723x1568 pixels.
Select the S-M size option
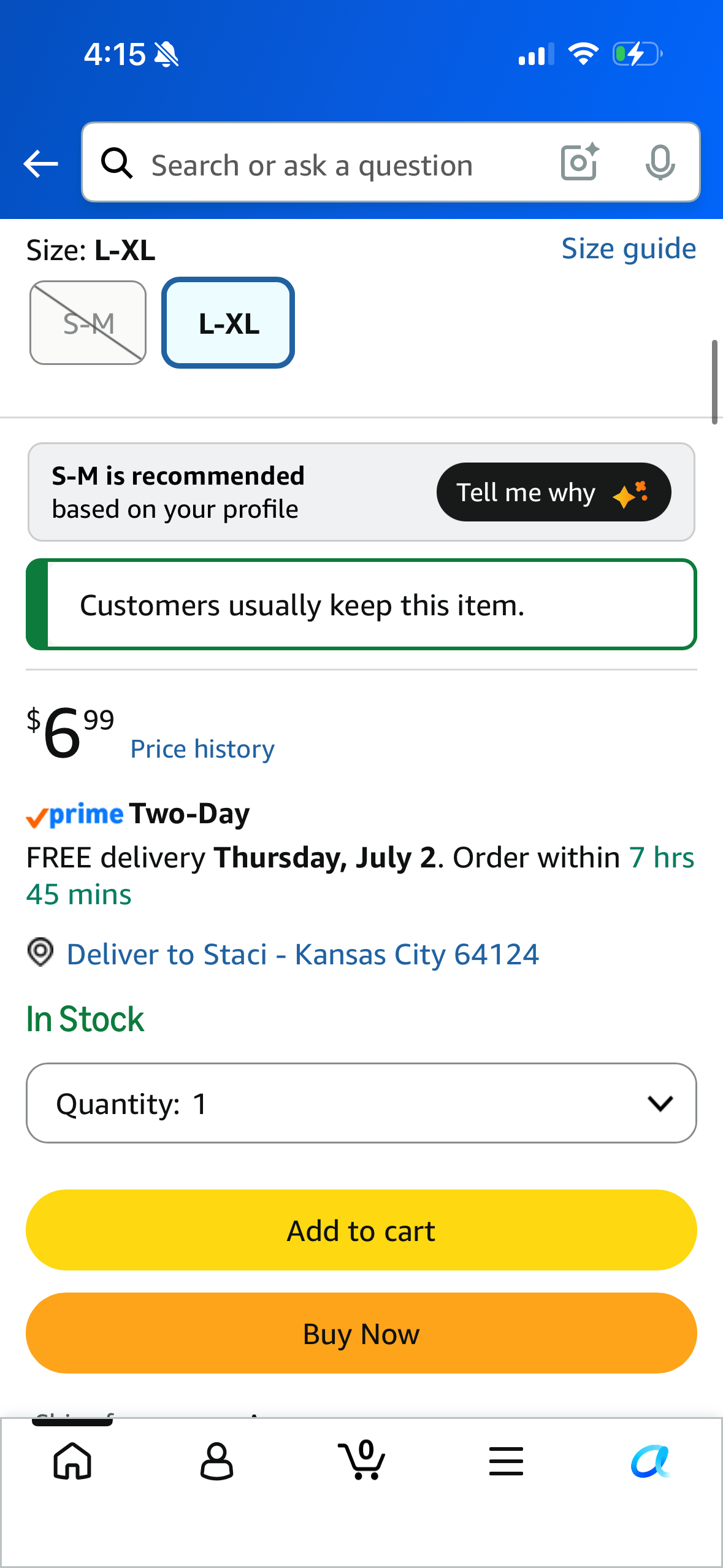(x=88, y=323)
